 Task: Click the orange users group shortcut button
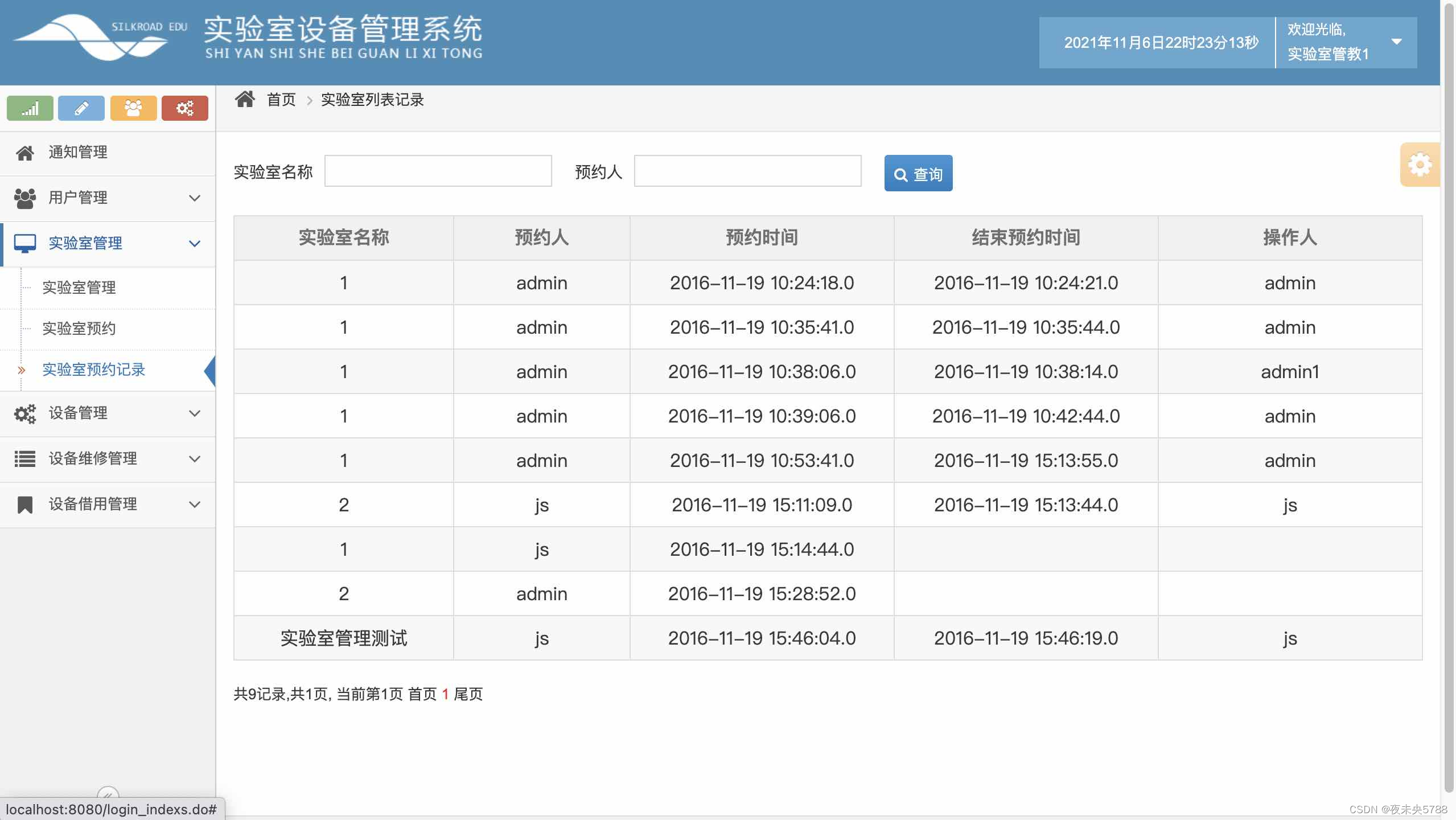pyautogui.click(x=133, y=108)
